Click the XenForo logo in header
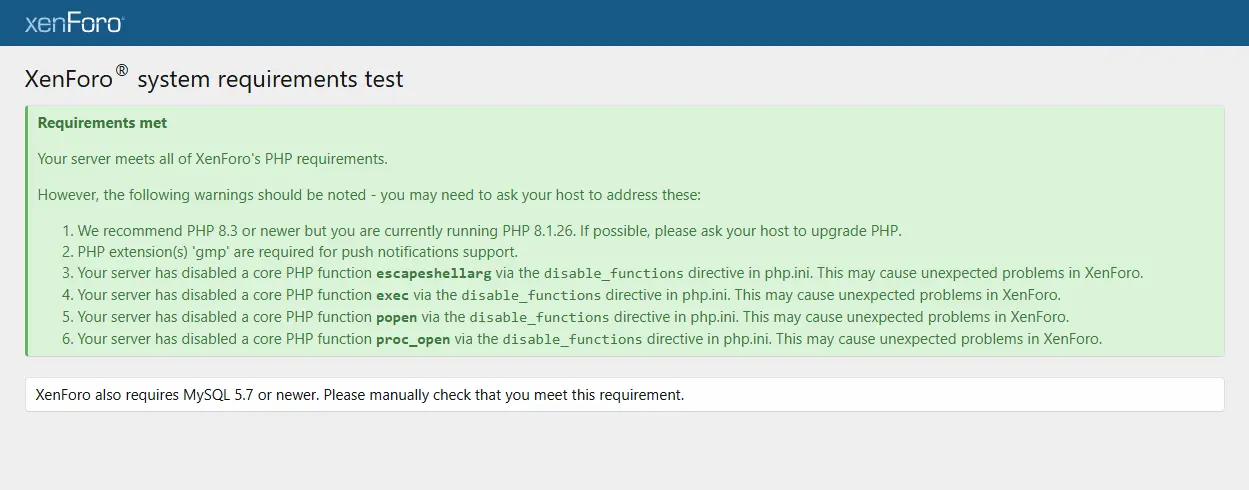The height and width of the screenshot is (490, 1249). [x=74, y=22]
